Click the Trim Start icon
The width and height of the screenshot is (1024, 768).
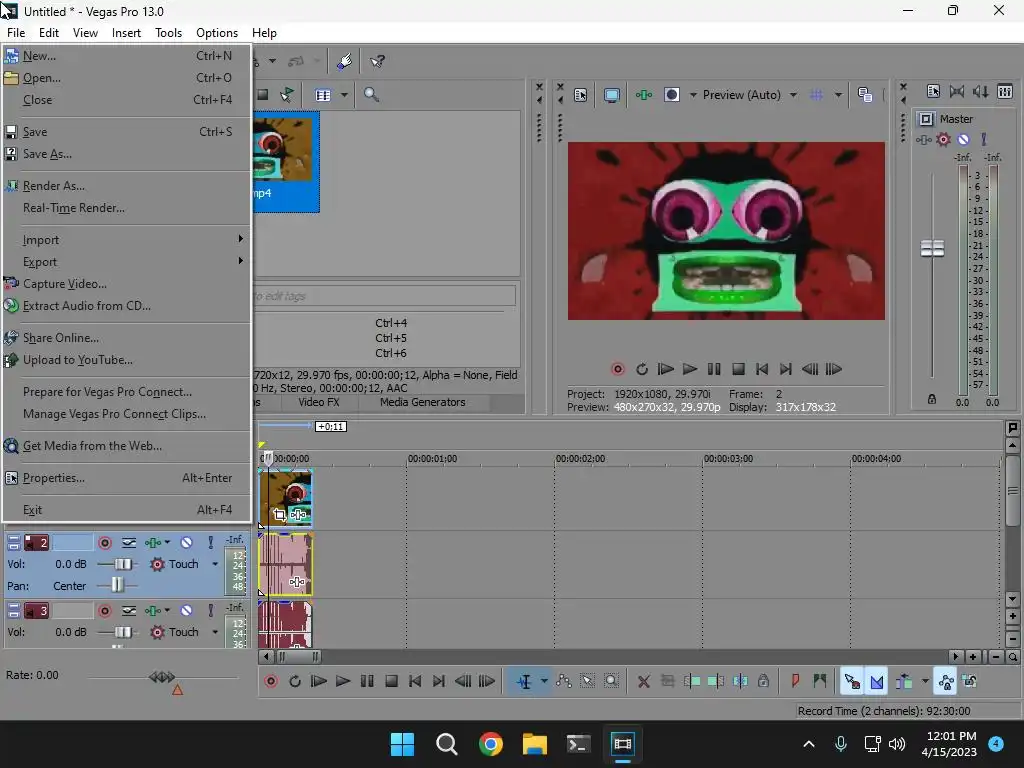pos(692,681)
